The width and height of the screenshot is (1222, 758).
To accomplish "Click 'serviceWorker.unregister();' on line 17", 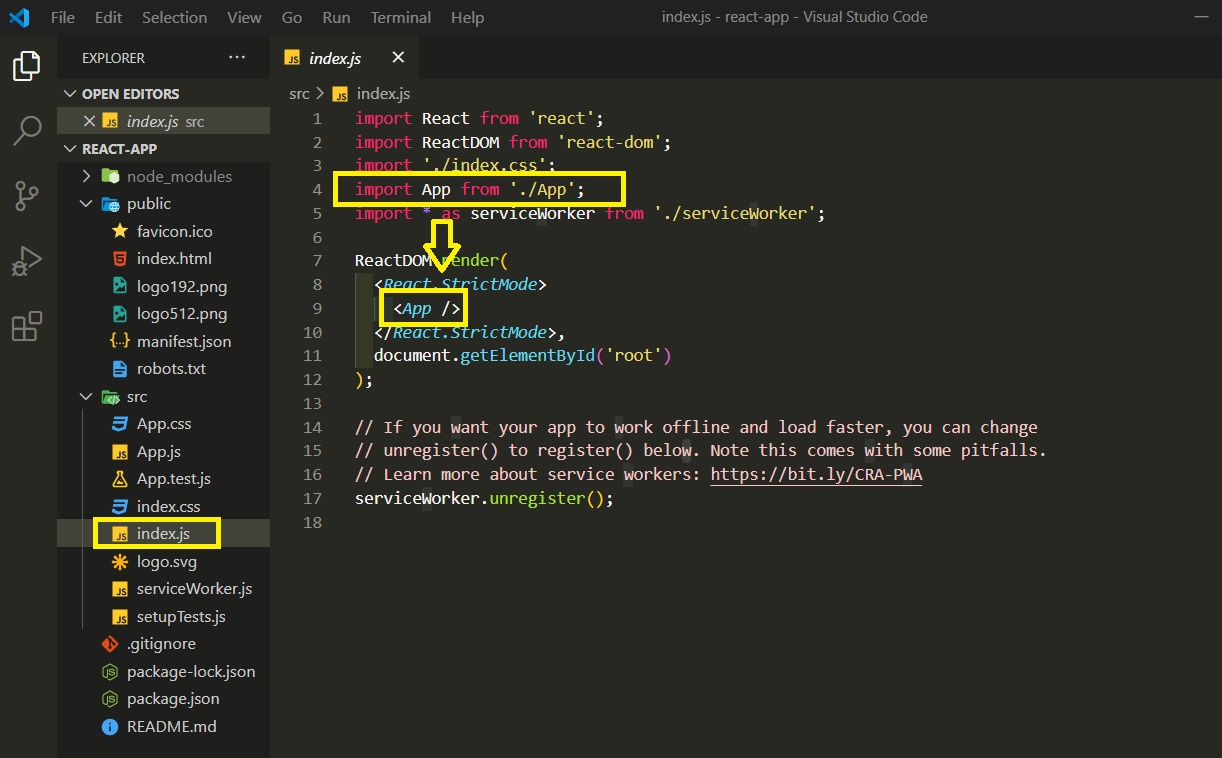I will click(484, 498).
